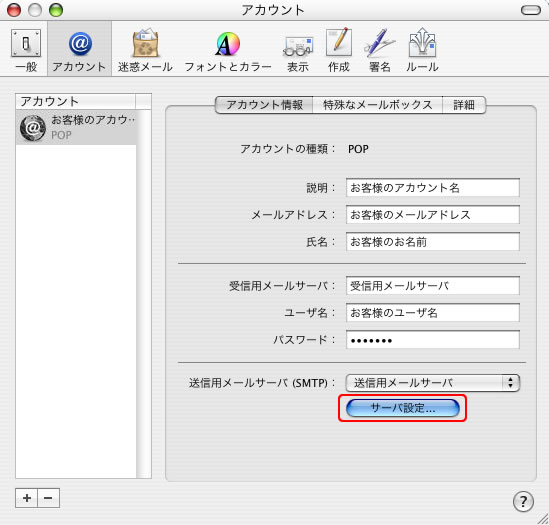
Task: Open help with the question mark button
Action: point(523,501)
